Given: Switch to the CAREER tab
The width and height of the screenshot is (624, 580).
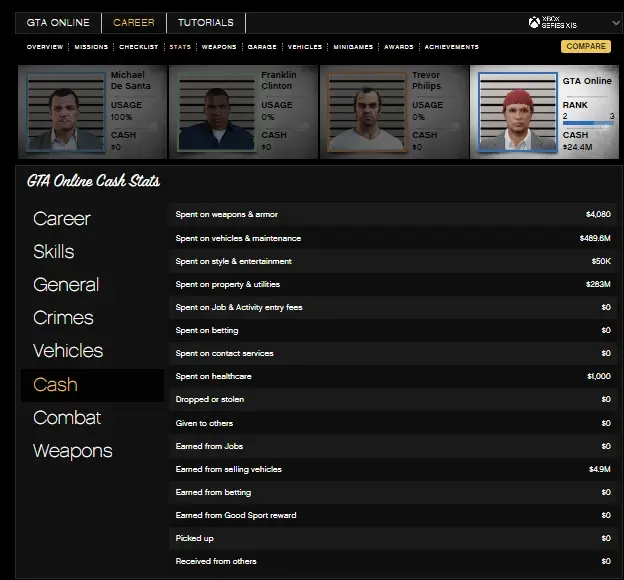Looking at the screenshot, I should [134, 23].
